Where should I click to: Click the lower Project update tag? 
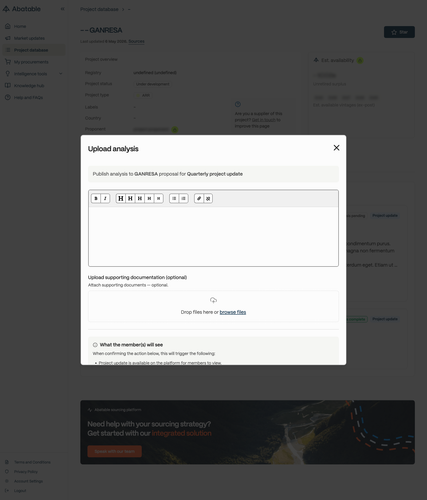[385, 319]
